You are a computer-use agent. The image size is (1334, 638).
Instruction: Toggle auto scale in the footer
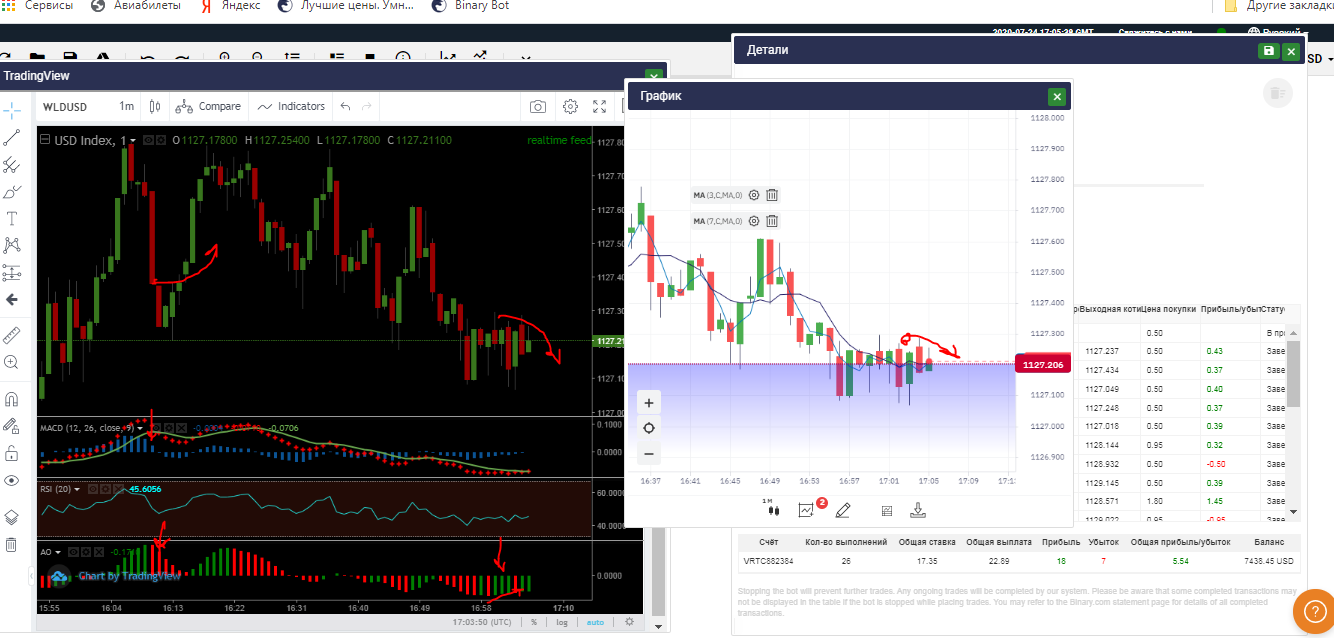coord(595,622)
